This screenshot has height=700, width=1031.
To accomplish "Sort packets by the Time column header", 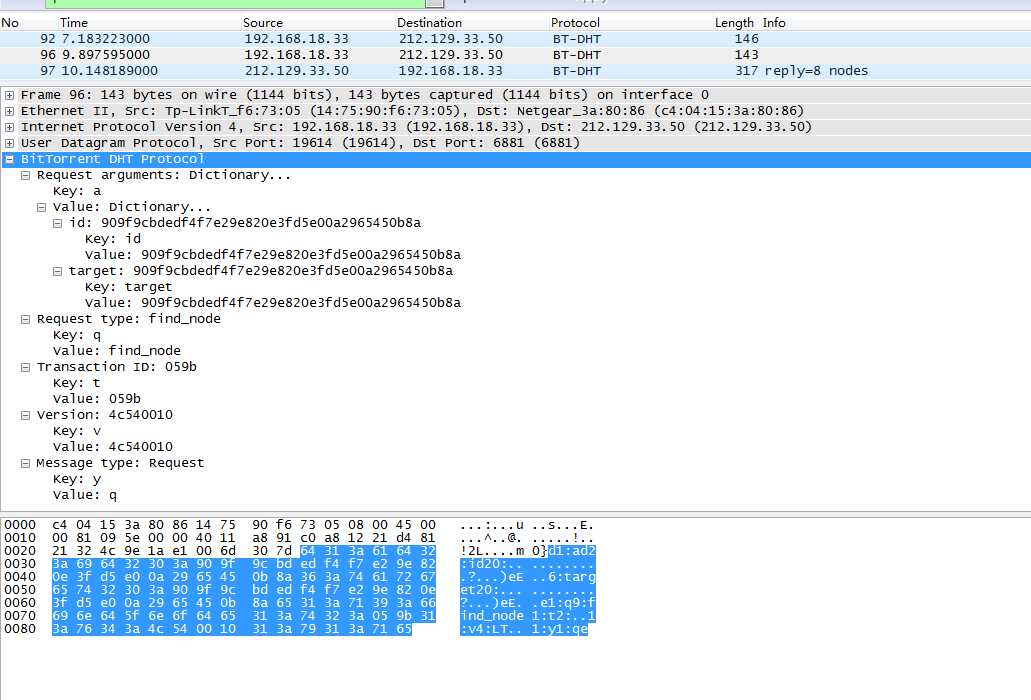I will [x=74, y=23].
